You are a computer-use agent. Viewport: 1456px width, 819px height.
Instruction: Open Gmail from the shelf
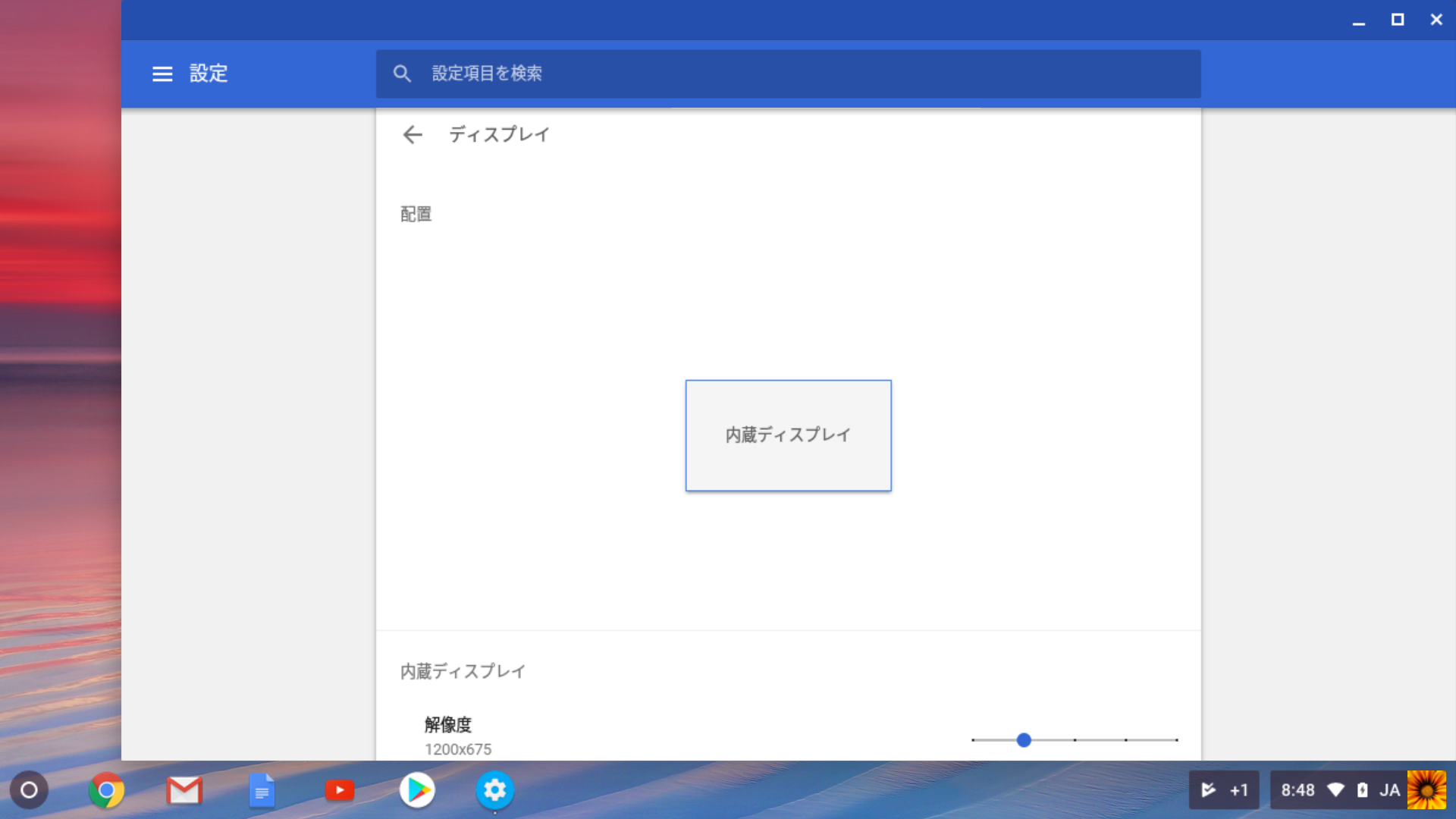pos(184,789)
